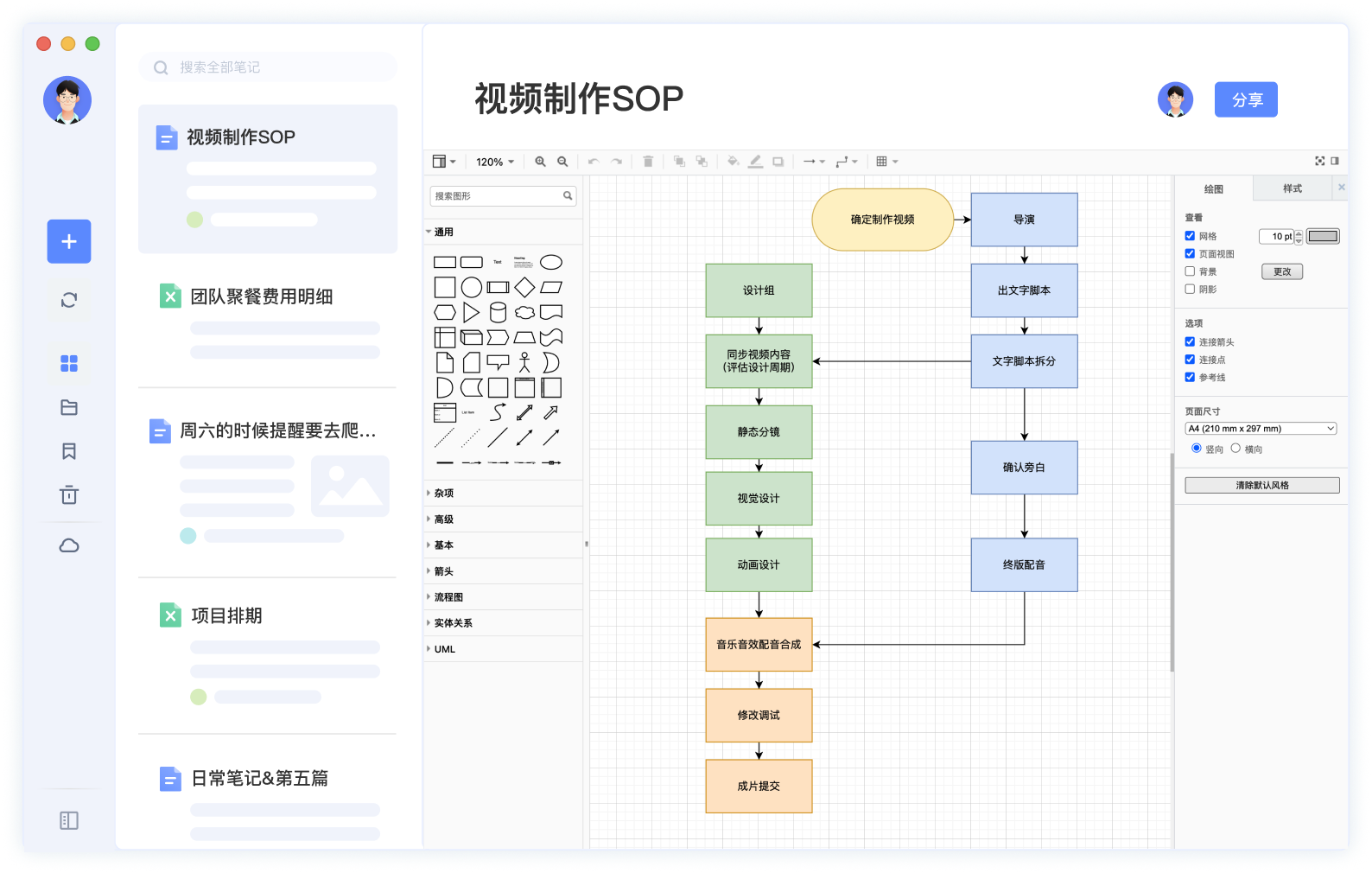
Task: Open the cloud icon in left sidebar
Action: [69, 545]
